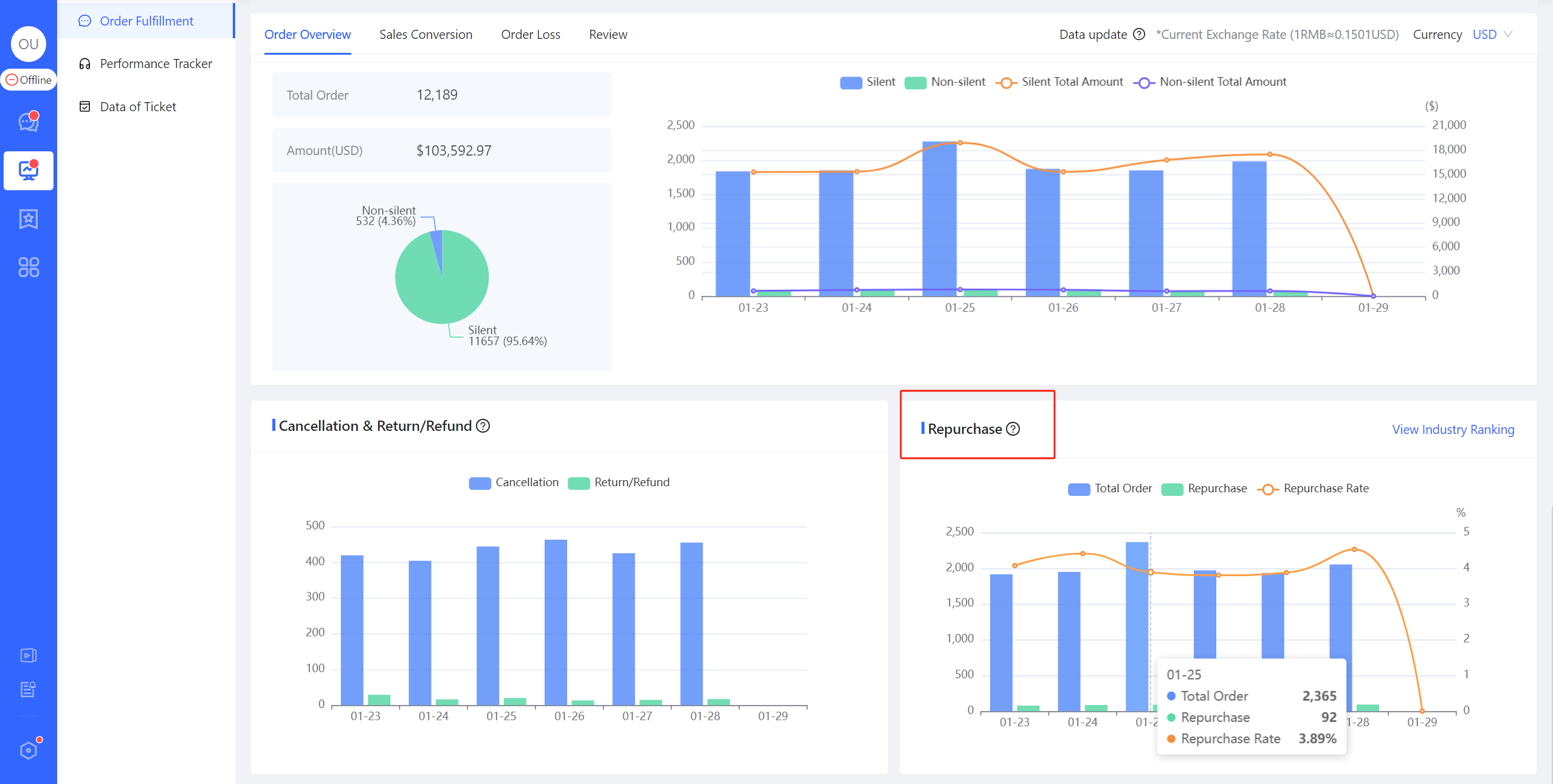The image size is (1553, 784).
Task: Click the chat bubble icon beside Order Fulfillment
Action: click(x=85, y=21)
